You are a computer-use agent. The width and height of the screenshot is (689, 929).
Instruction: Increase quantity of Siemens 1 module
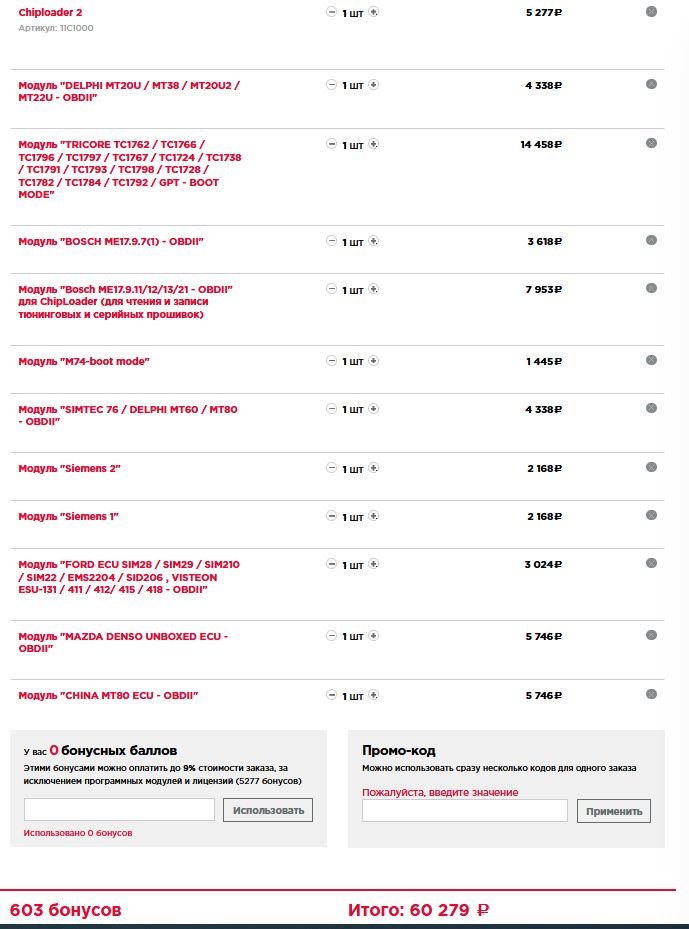click(374, 516)
